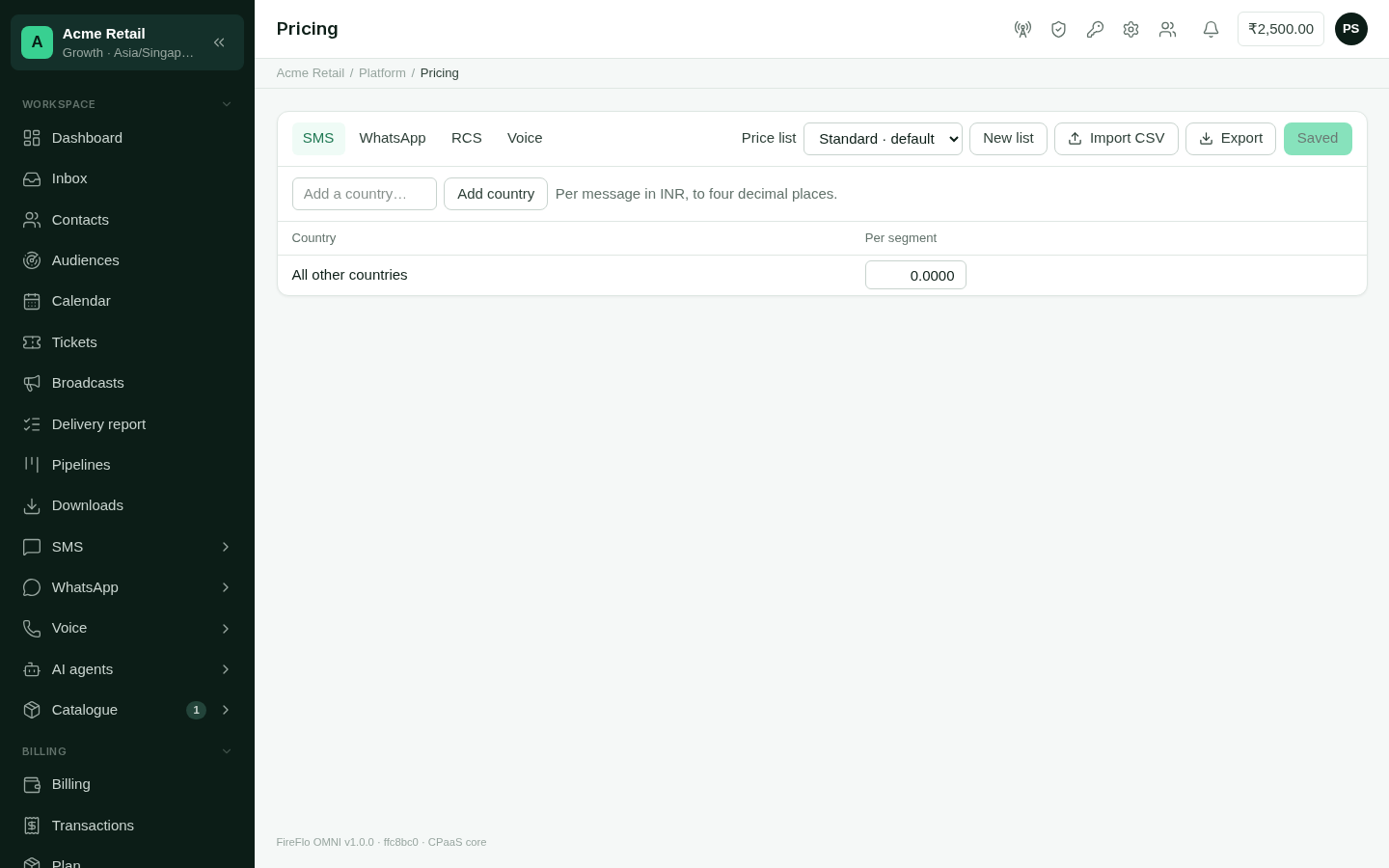The height and width of the screenshot is (868, 1389).
Task: Open the Price list dropdown
Action: pyautogui.click(x=883, y=139)
